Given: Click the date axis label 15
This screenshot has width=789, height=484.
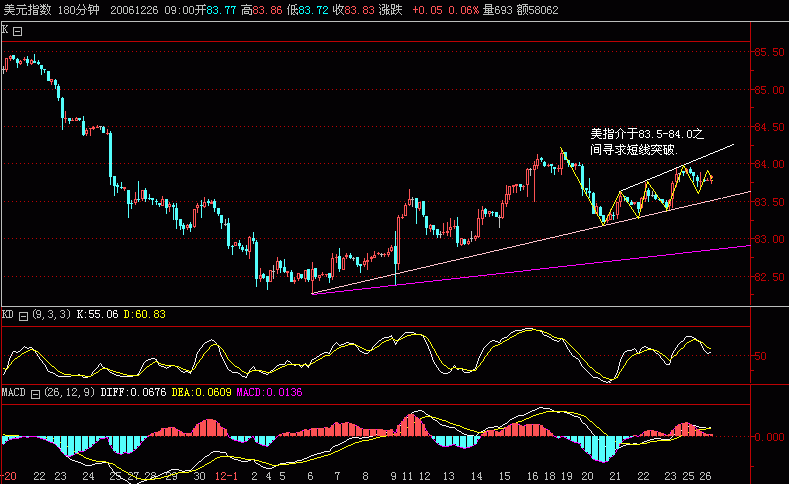Looking at the screenshot, I should (505, 476).
